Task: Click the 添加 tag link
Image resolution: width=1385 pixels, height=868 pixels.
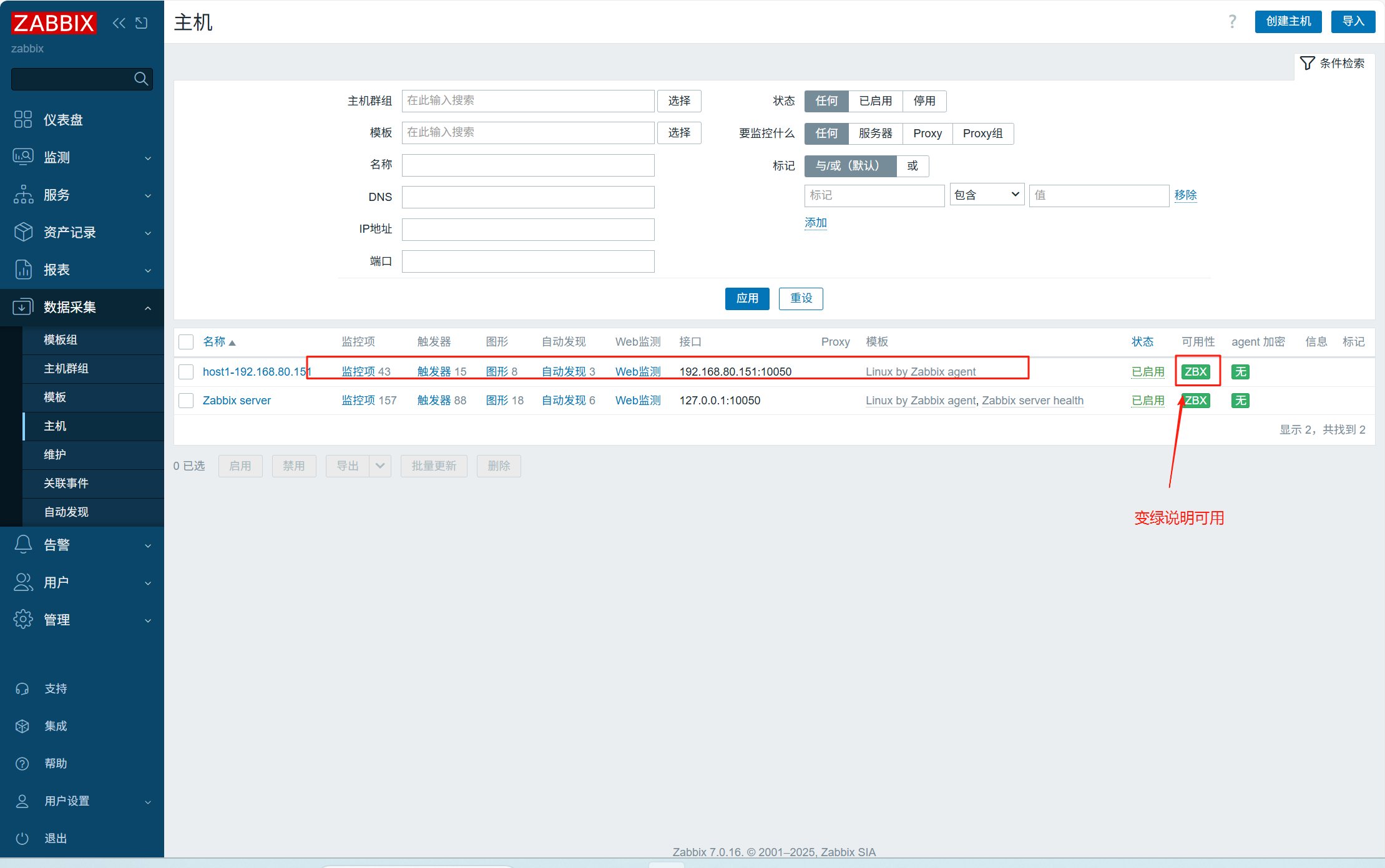Action: pyautogui.click(x=815, y=223)
